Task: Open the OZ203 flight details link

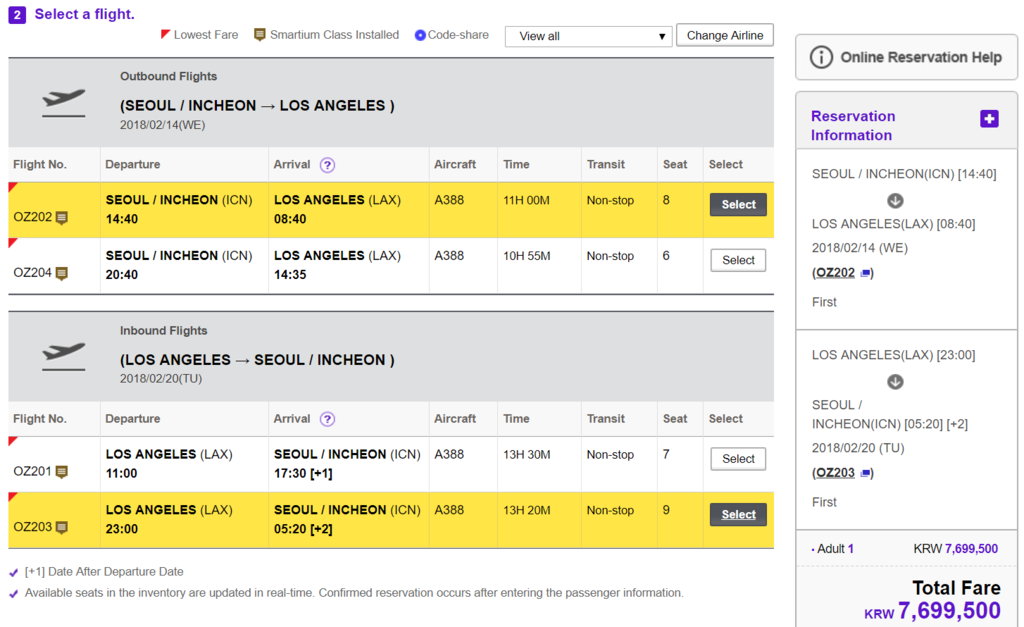Action: pos(835,472)
